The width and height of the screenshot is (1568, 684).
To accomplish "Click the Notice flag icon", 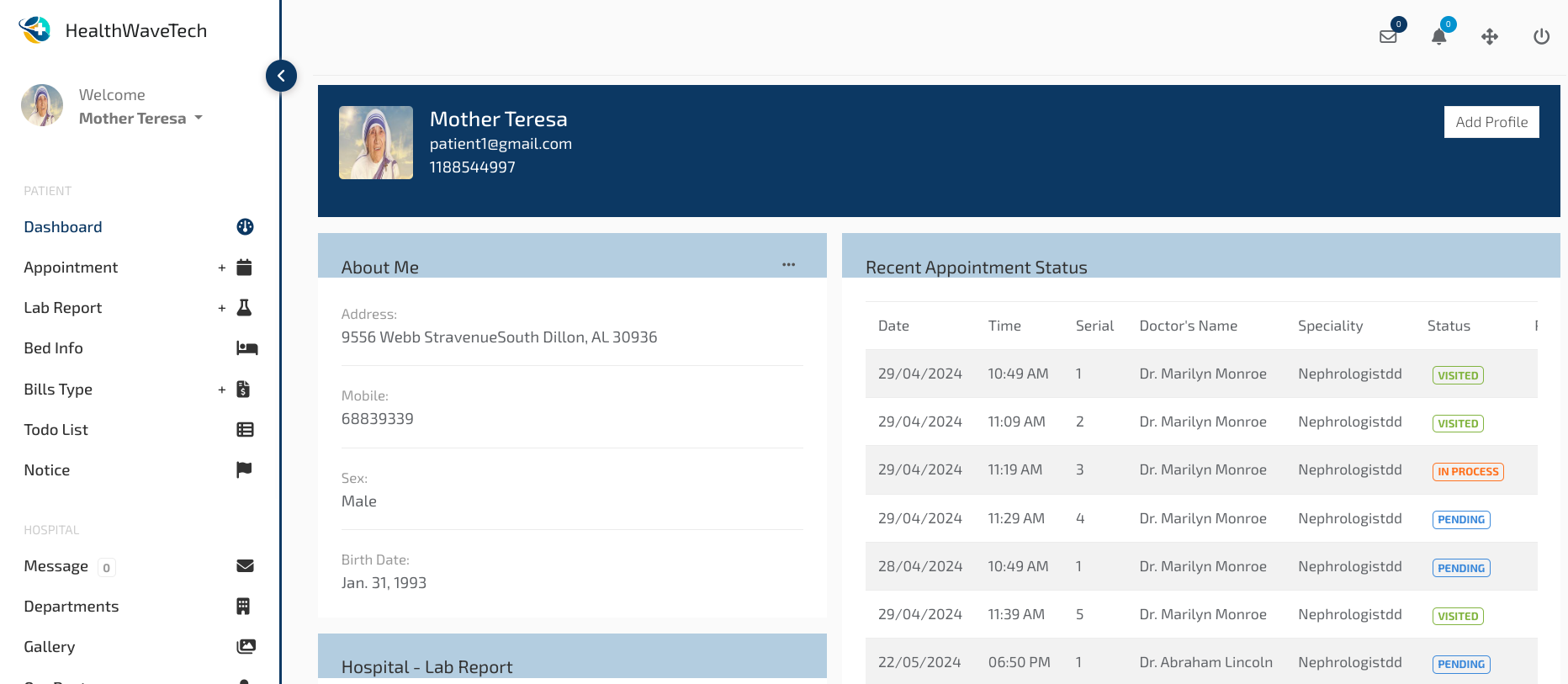I will (244, 469).
